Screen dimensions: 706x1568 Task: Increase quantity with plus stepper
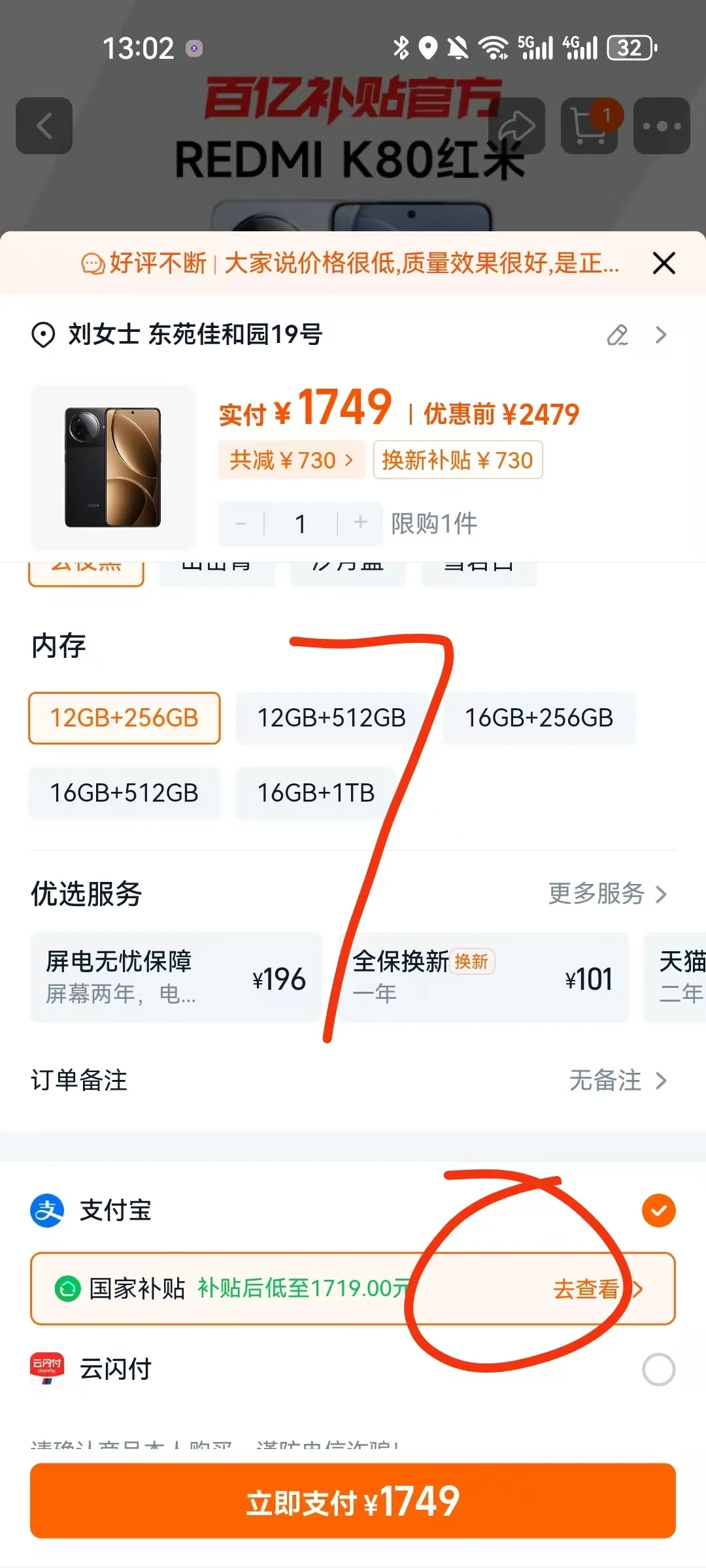360,523
